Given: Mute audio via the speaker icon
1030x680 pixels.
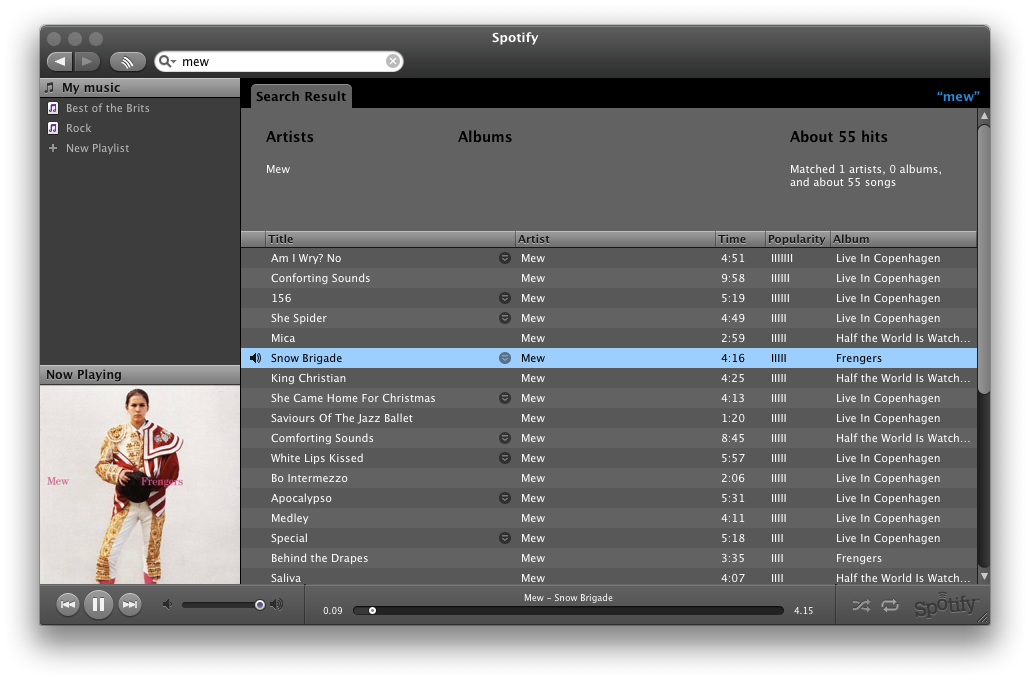Looking at the screenshot, I should 167,604.
